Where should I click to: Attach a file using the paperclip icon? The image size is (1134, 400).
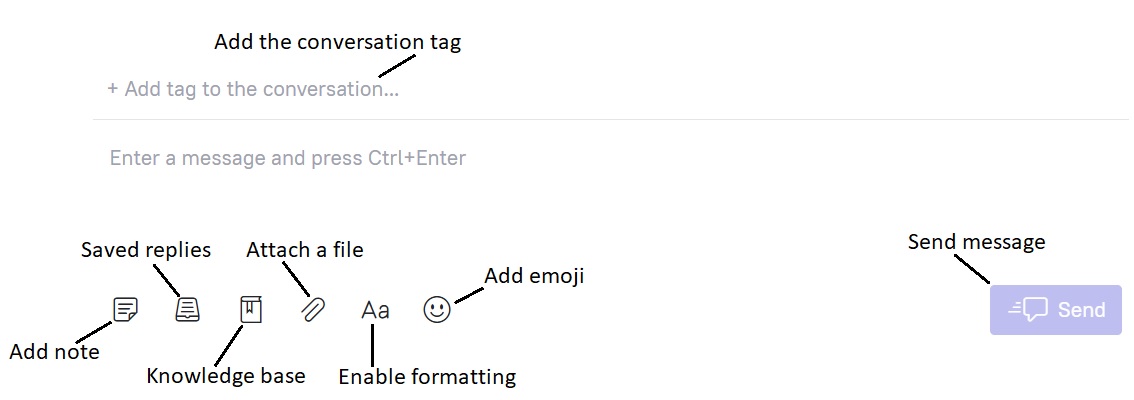click(313, 310)
